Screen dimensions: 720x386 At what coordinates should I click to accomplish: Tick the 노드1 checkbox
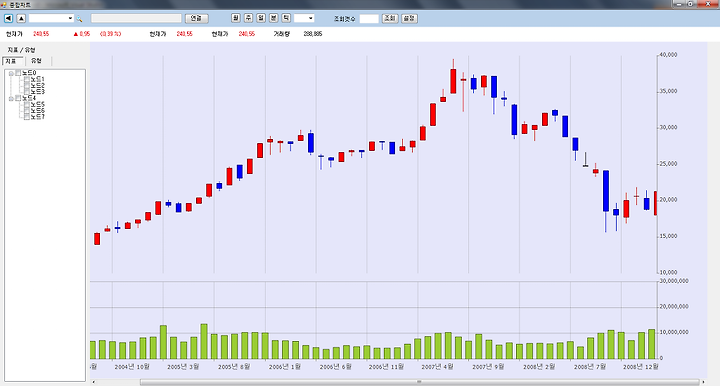[27, 79]
